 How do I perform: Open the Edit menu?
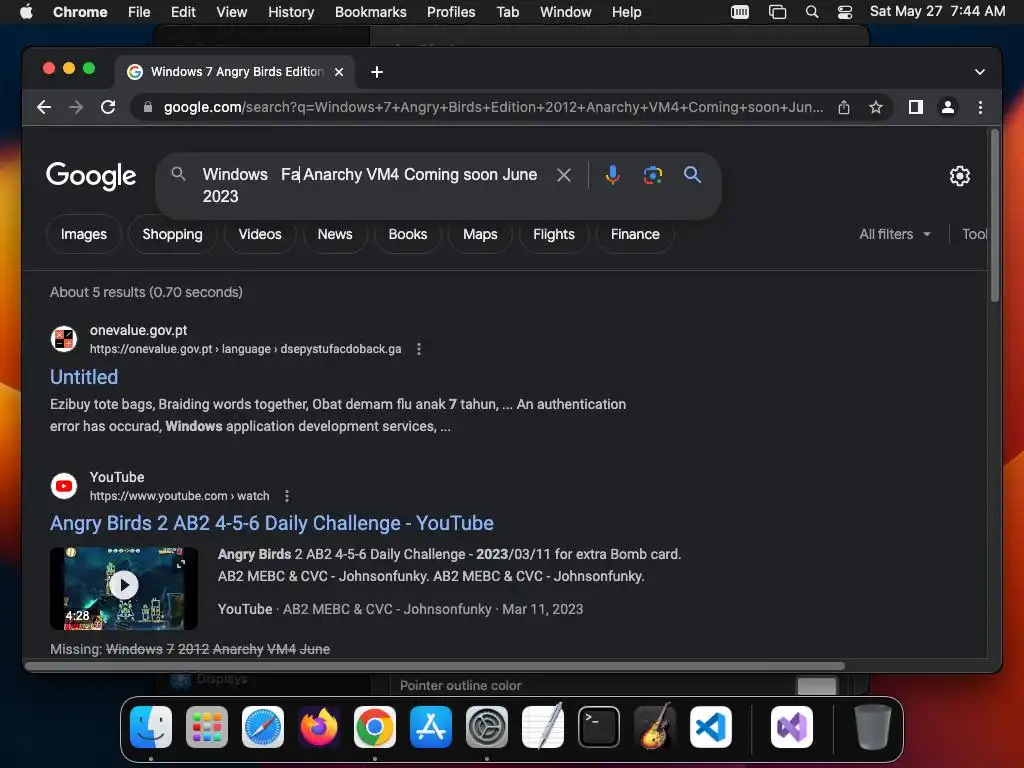(183, 12)
